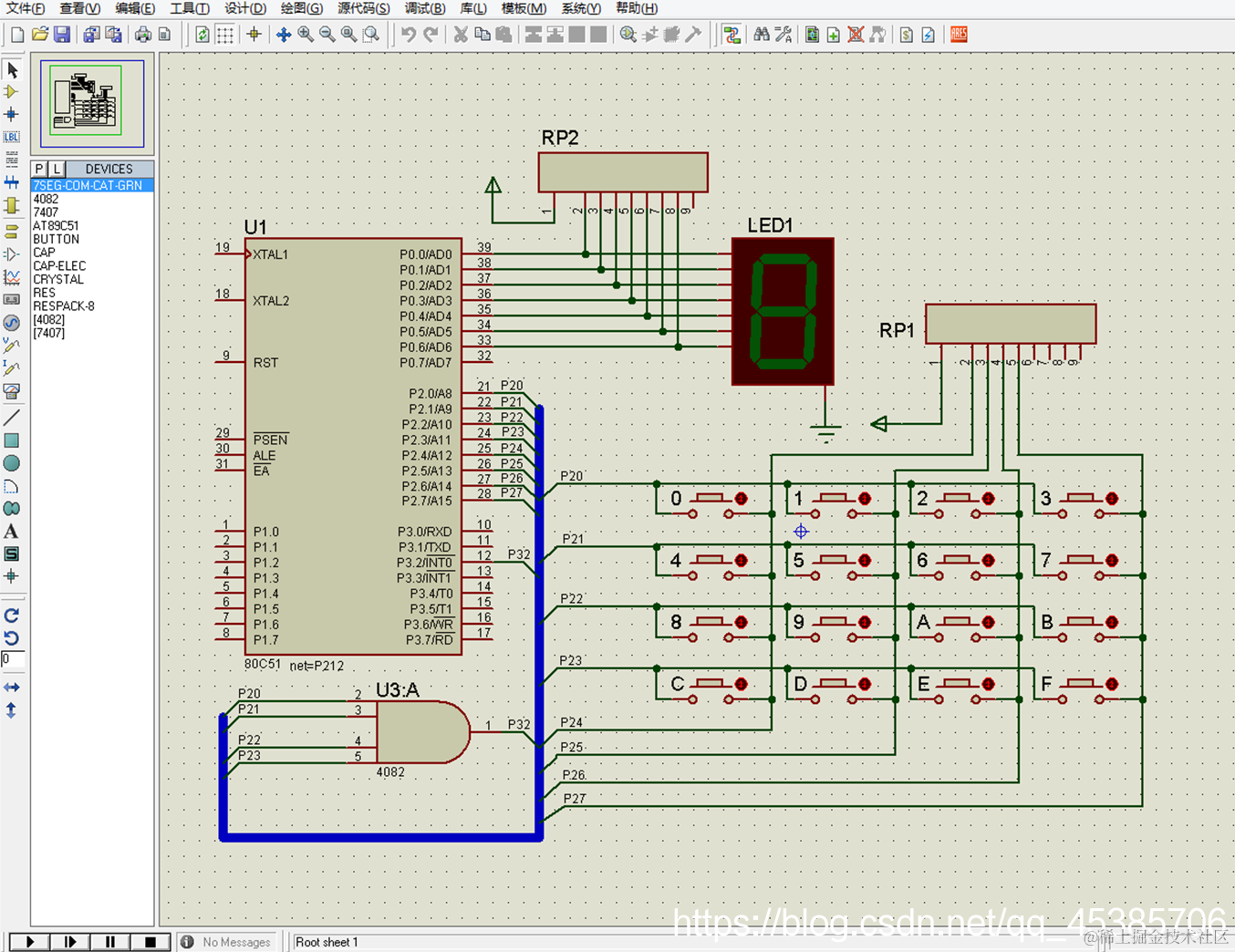Open the 调试(B) debug menu

[x=425, y=8]
